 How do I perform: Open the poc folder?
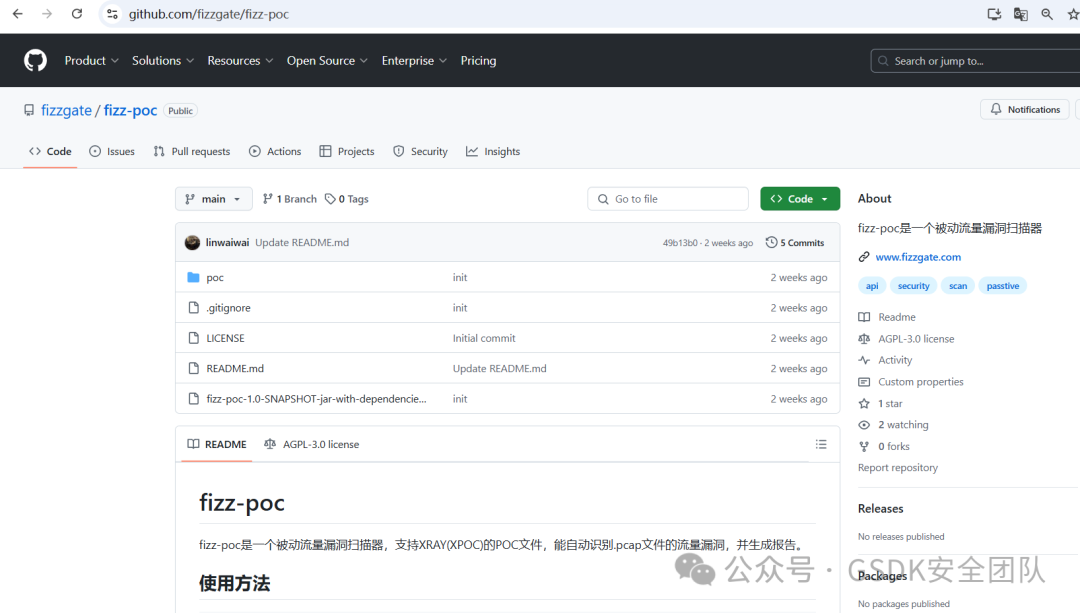tap(215, 278)
